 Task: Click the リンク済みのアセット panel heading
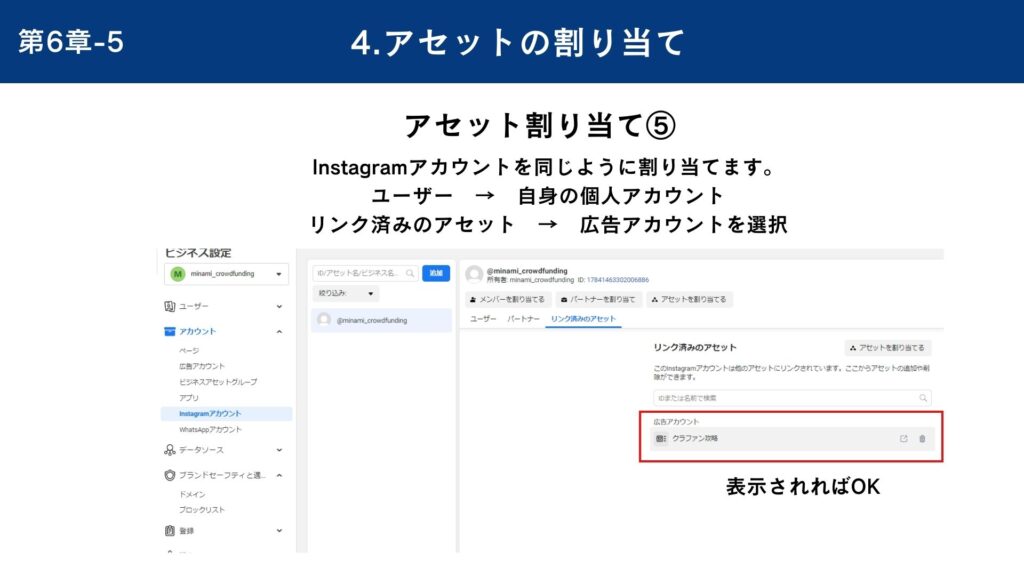pos(695,348)
